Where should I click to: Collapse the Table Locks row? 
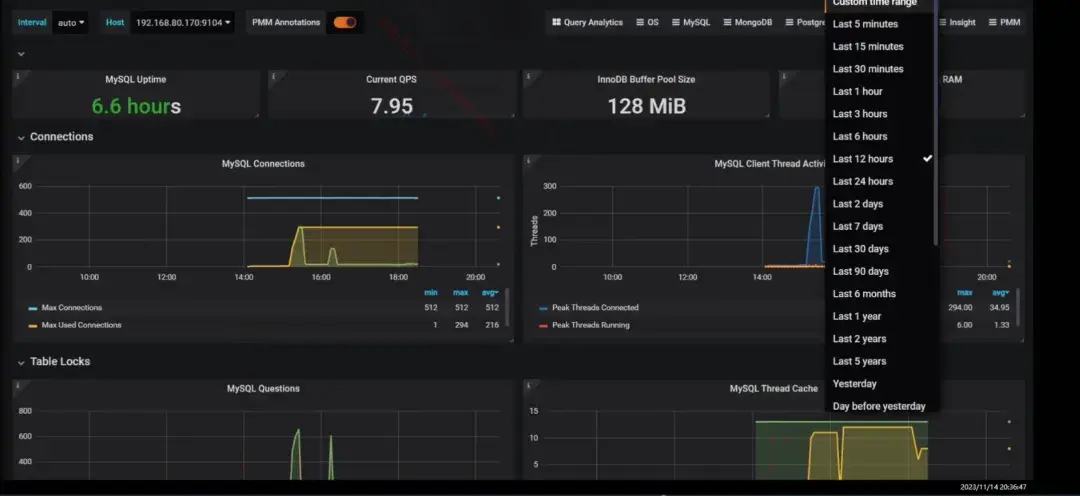[x=54, y=362]
